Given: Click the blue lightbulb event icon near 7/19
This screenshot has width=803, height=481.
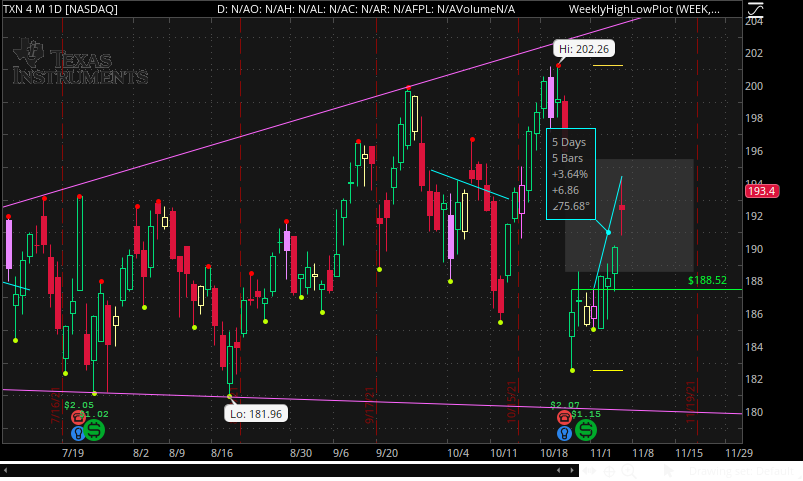Looking at the screenshot, I should 77,434.
